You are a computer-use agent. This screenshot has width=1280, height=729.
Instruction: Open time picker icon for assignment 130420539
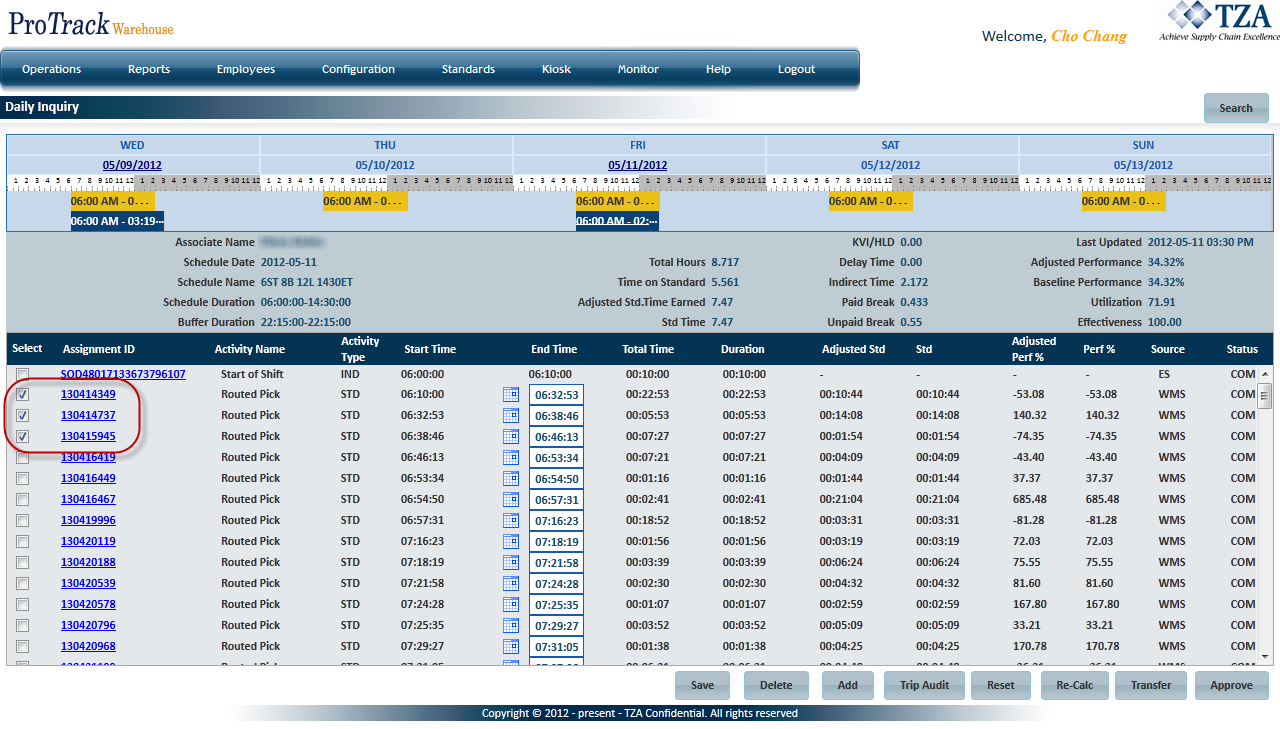click(510, 584)
